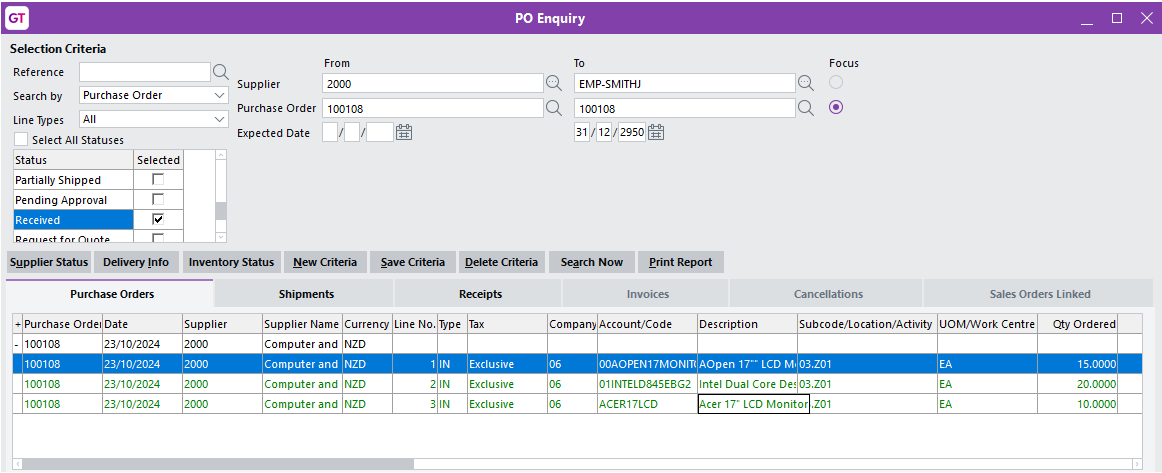The width and height of the screenshot is (1162, 473).
Task: Click the grid horizontal scrollbar thumb
Action: pos(217,464)
